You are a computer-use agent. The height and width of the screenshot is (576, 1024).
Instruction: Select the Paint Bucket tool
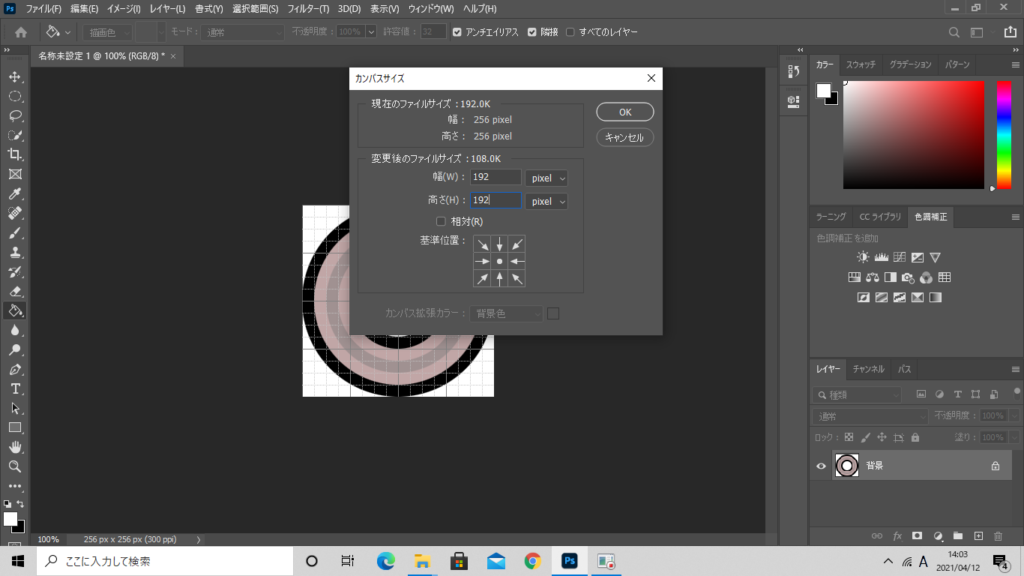click(15, 311)
